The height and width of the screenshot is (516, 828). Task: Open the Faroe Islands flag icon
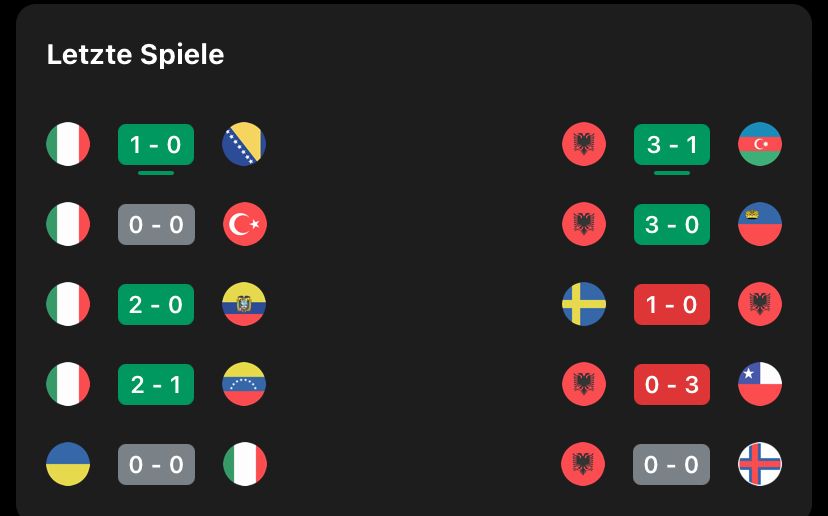tap(760, 464)
